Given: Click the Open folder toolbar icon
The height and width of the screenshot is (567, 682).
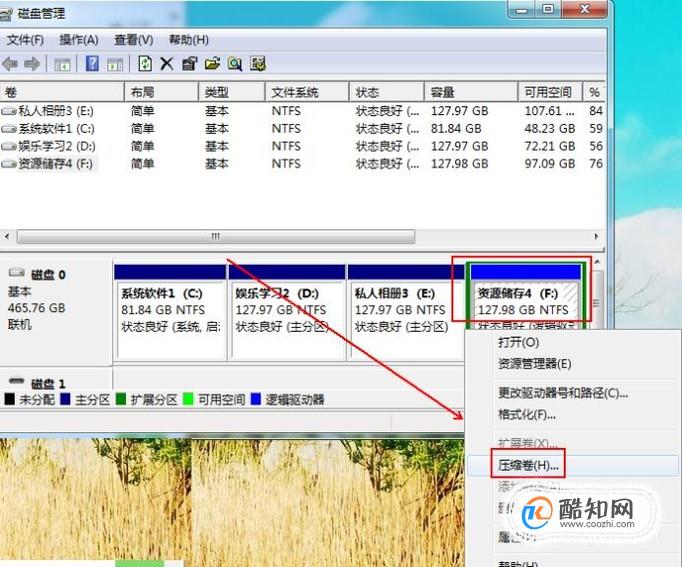Looking at the screenshot, I should click(x=212, y=64).
